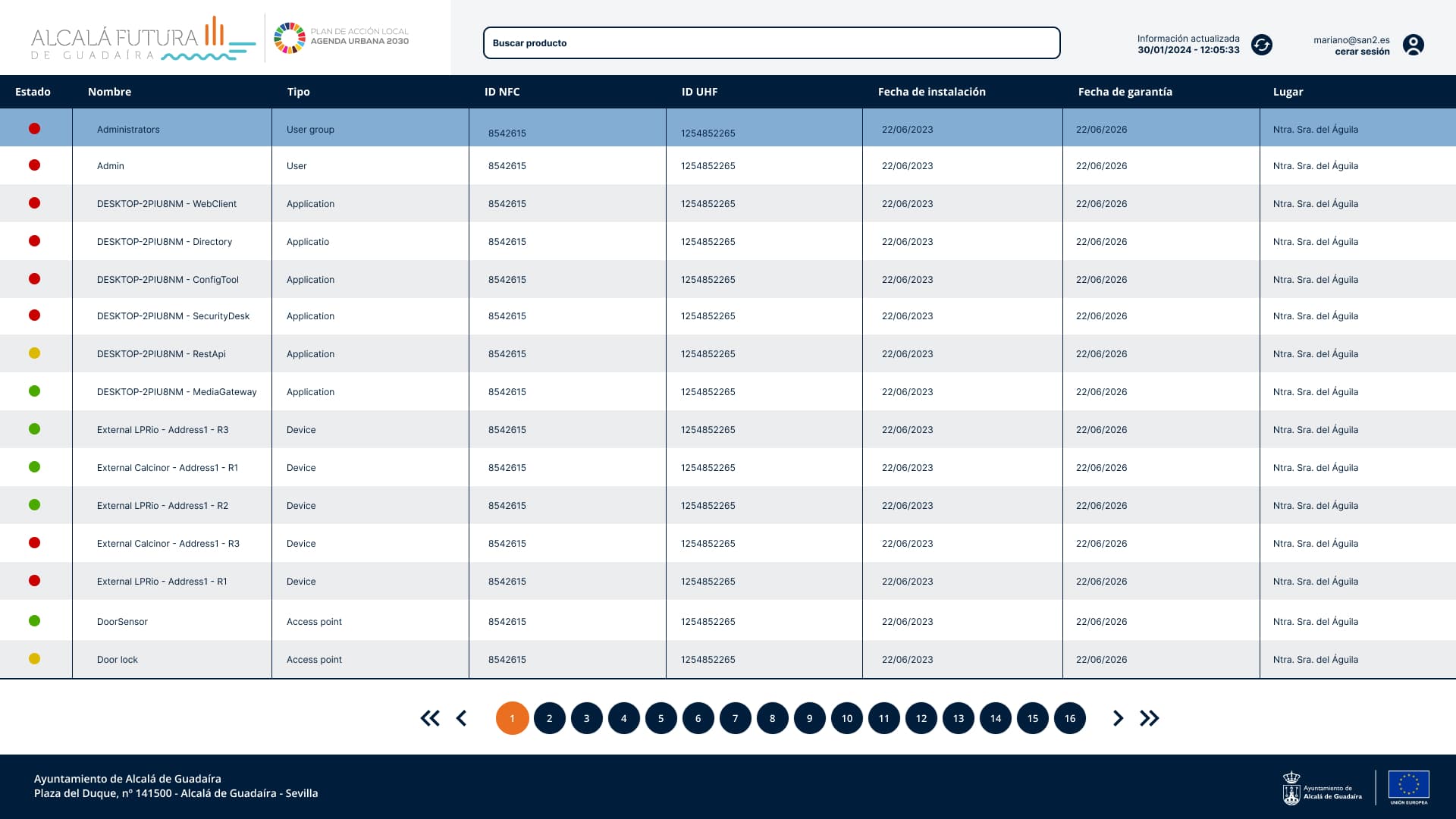The height and width of the screenshot is (819, 1456).
Task: Go to the first page with double left arrows
Action: pos(430,718)
